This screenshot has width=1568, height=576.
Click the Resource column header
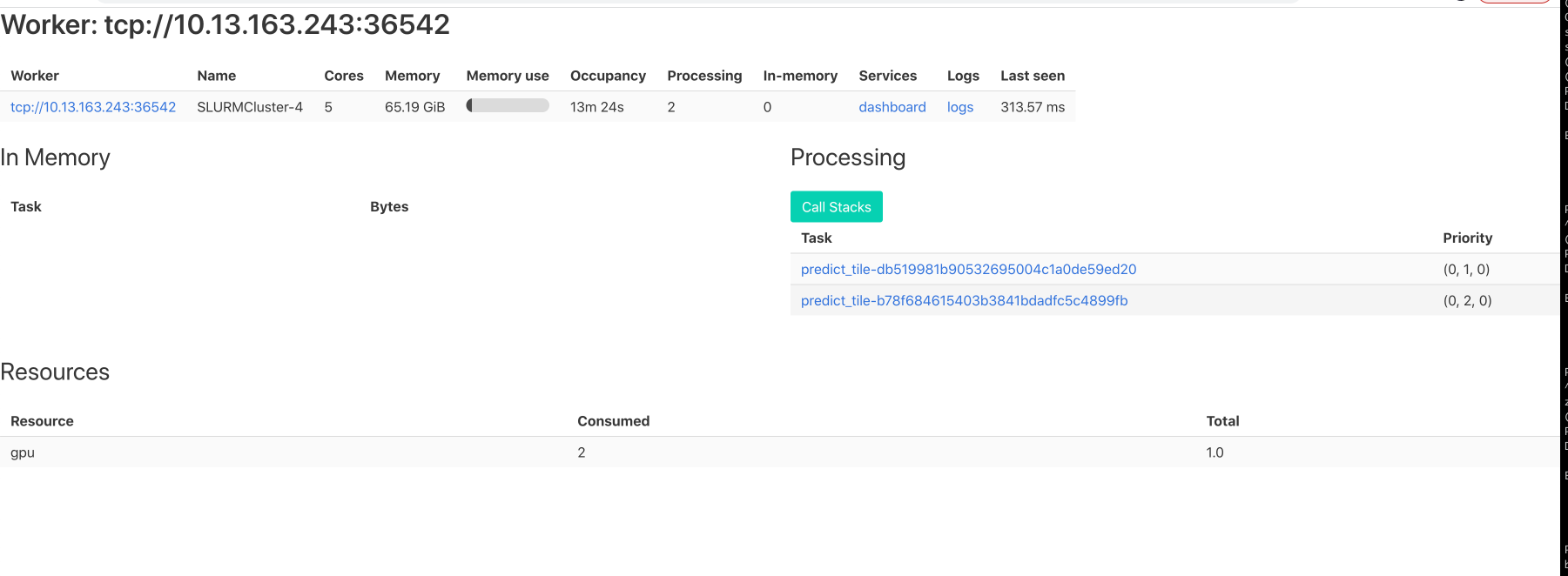point(42,421)
